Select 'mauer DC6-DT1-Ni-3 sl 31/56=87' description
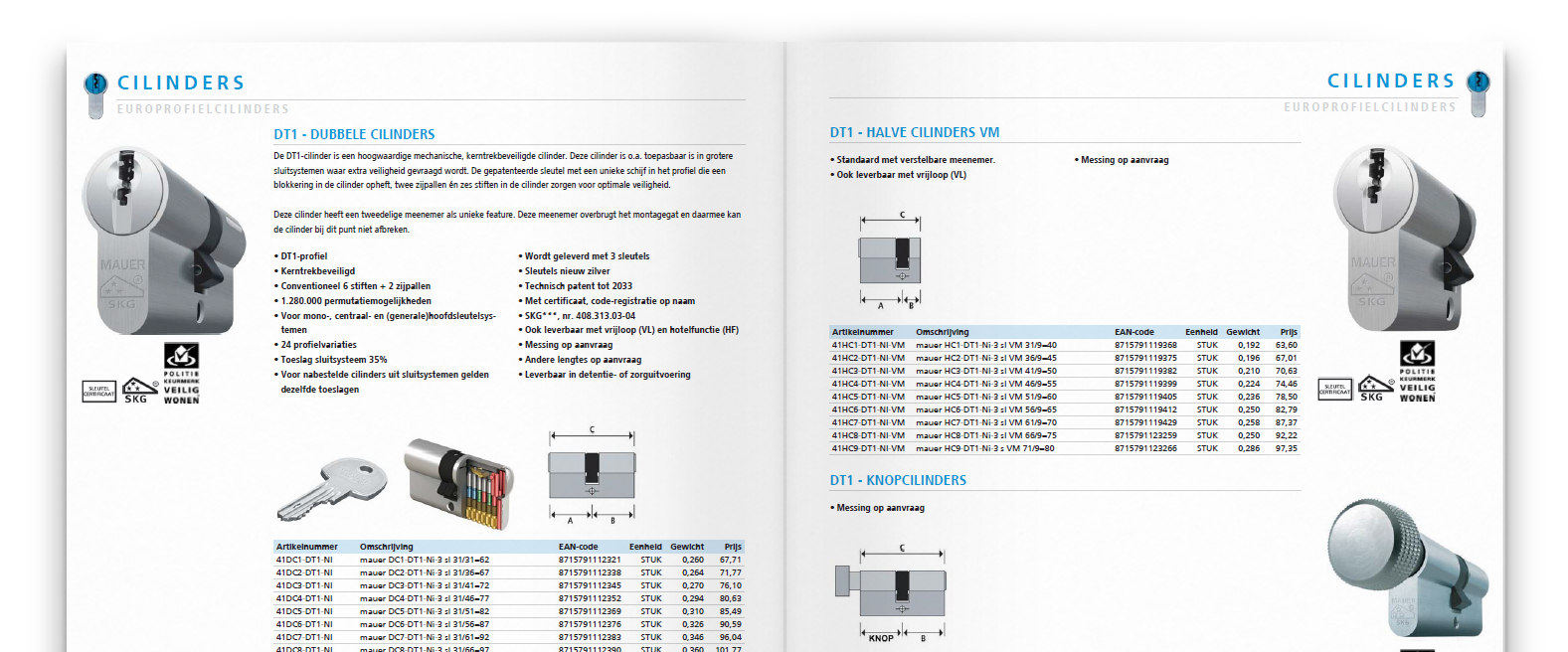Image resolution: width=1568 pixels, height=652 pixels. pyautogui.click(x=425, y=624)
